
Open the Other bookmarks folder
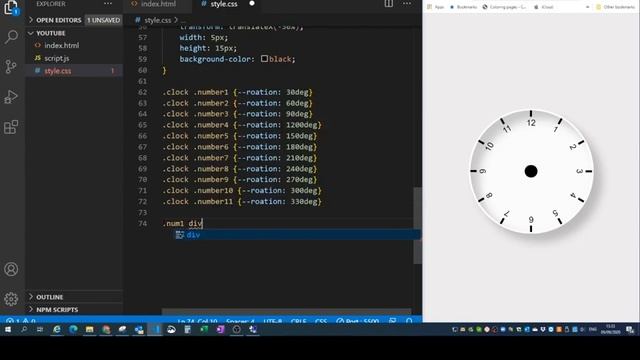click(616, 7)
